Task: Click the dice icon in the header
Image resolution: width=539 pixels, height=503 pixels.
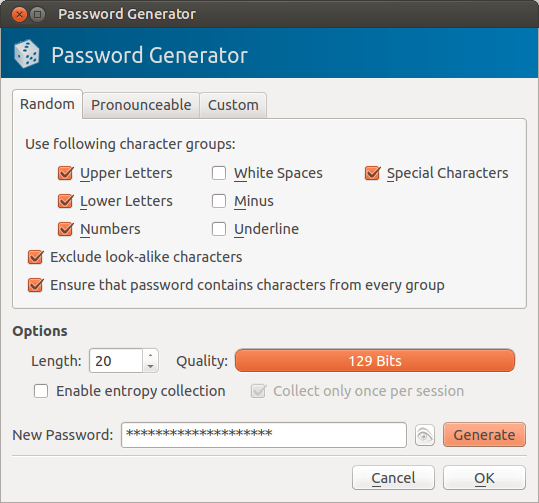Action: pyautogui.click(x=26, y=54)
